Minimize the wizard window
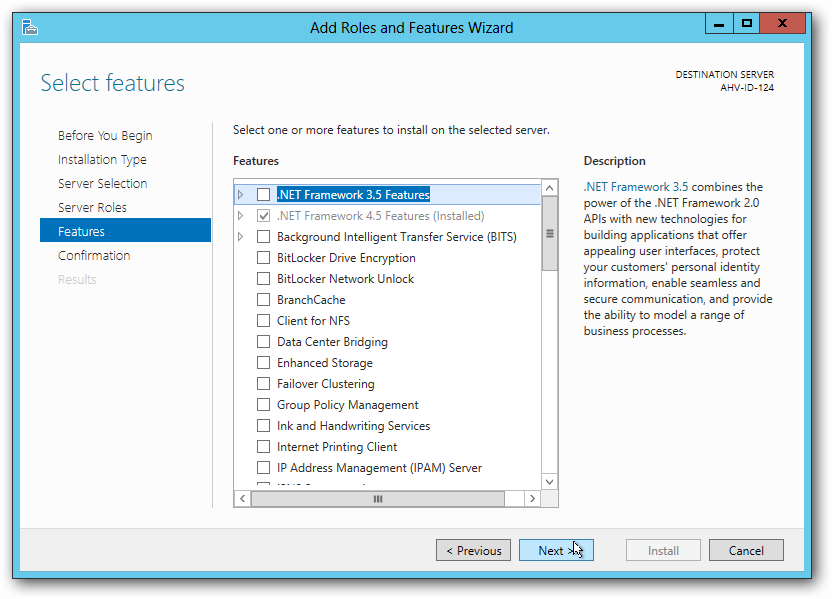832x599 pixels. tap(719, 23)
